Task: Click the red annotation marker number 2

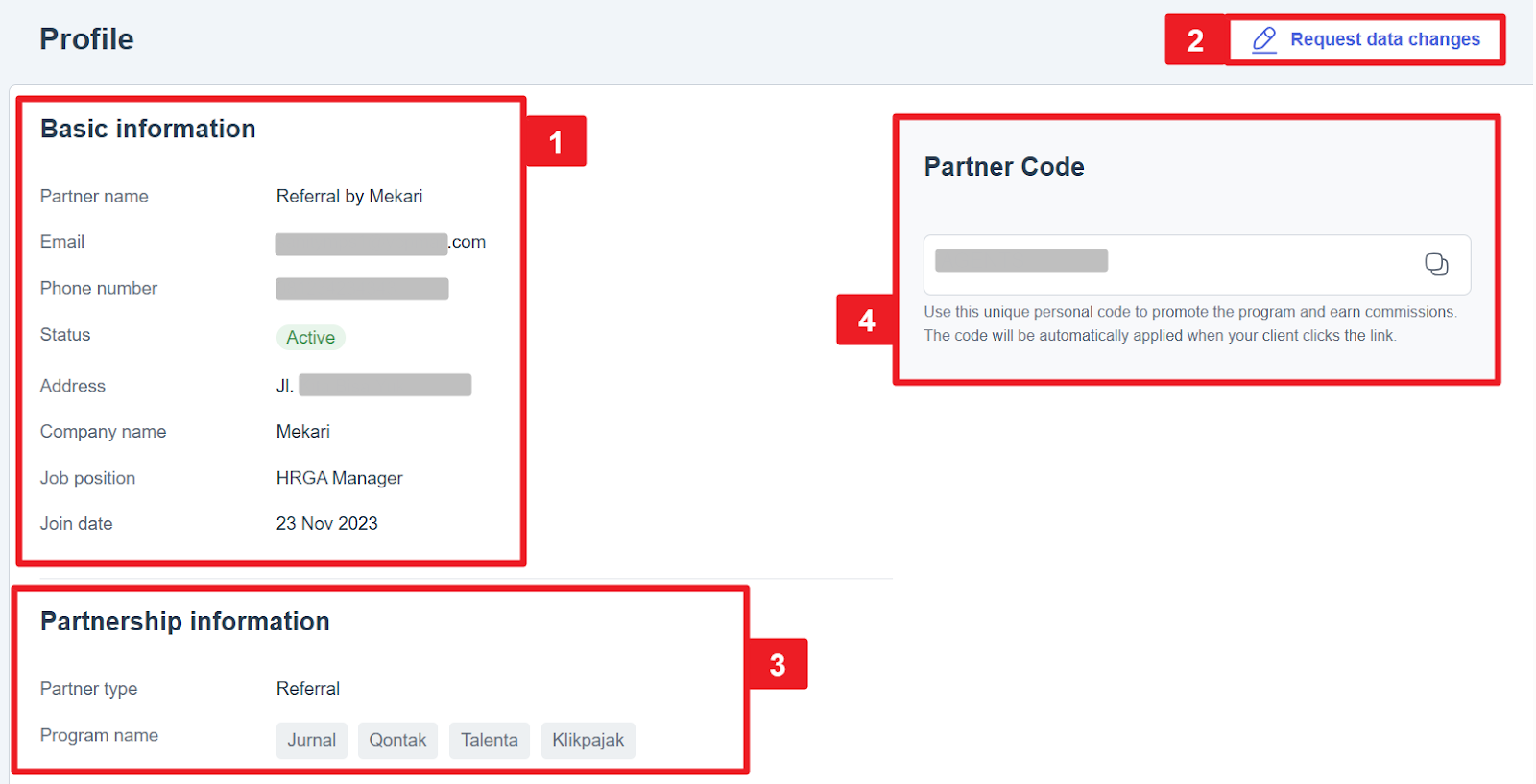Action: point(1195,40)
